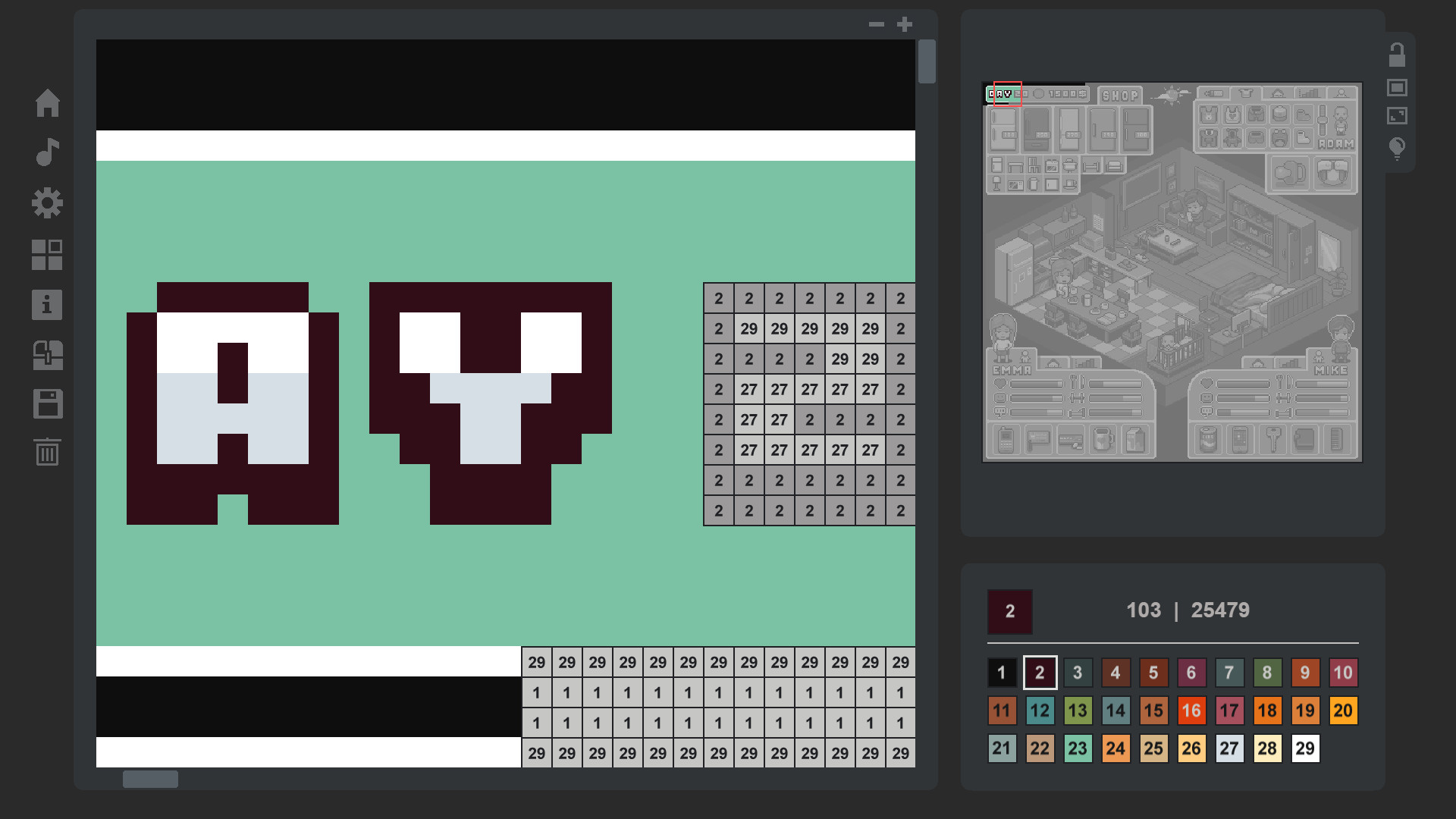Expand preview to fullscreen

point(1398,115)
